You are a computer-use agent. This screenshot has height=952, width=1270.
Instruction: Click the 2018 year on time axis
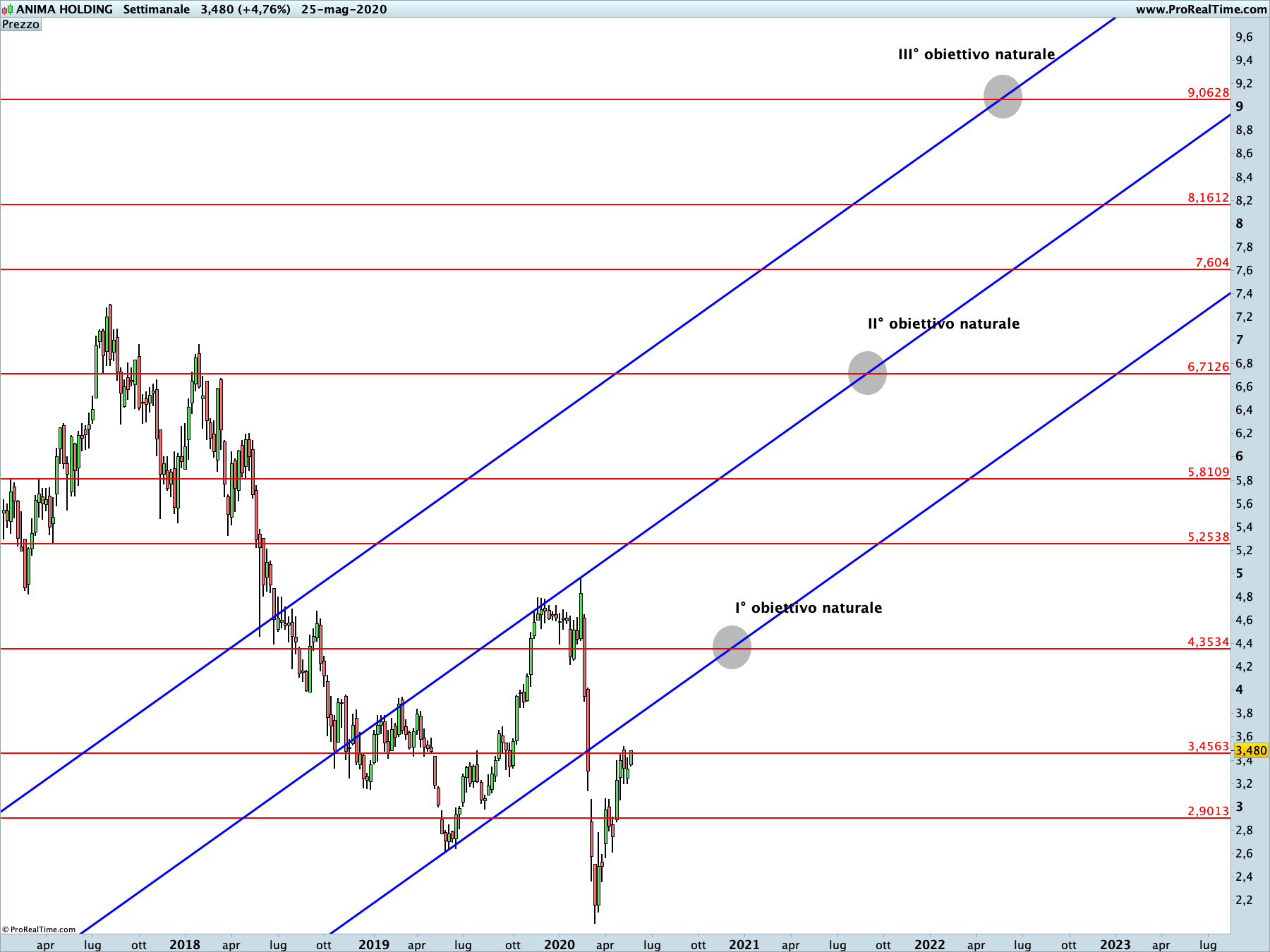point(185,945)
